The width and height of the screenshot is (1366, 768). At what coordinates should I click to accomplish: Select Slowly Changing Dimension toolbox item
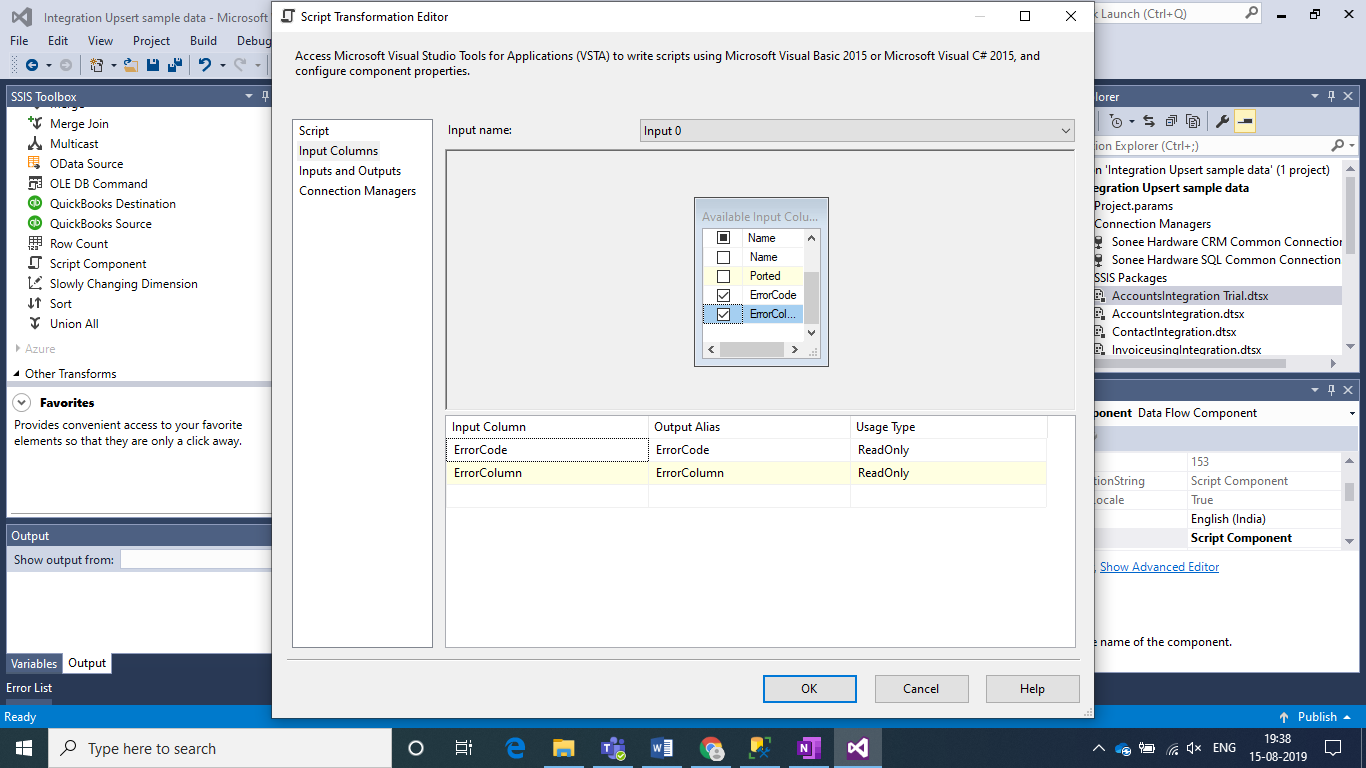coord(123,284)
